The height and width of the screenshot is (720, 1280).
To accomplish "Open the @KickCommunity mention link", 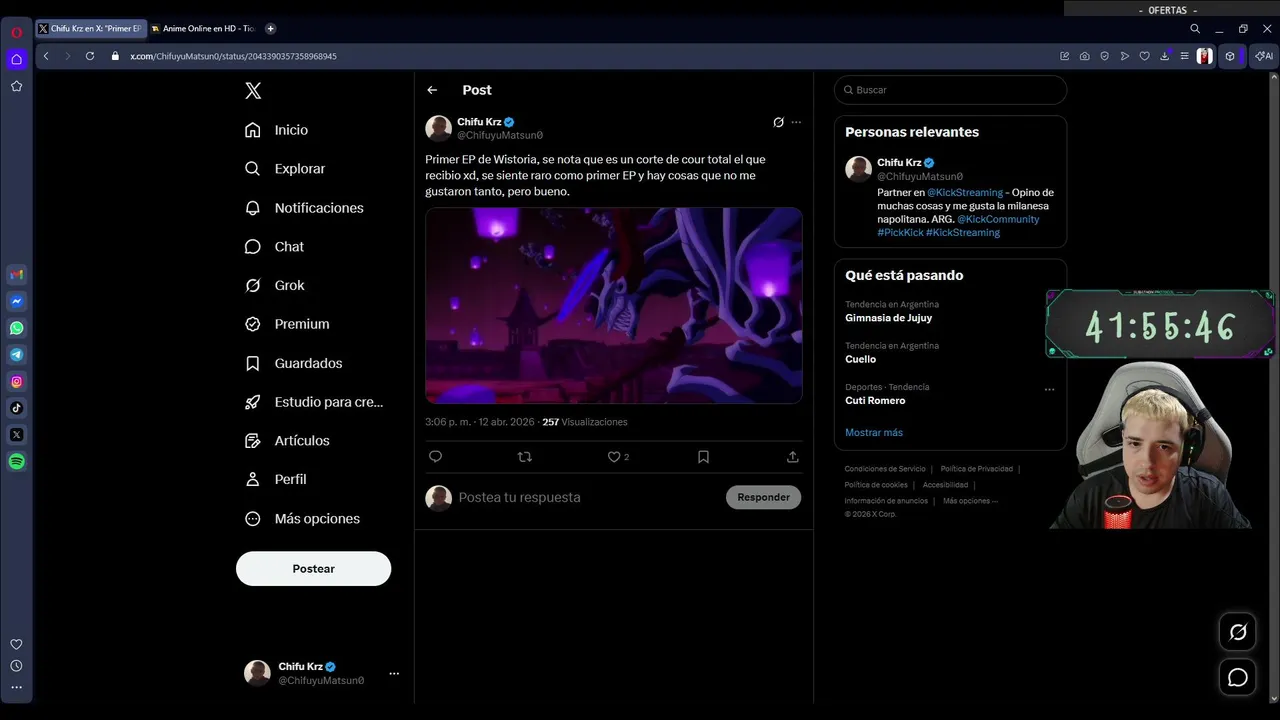I will click(998, 219).
